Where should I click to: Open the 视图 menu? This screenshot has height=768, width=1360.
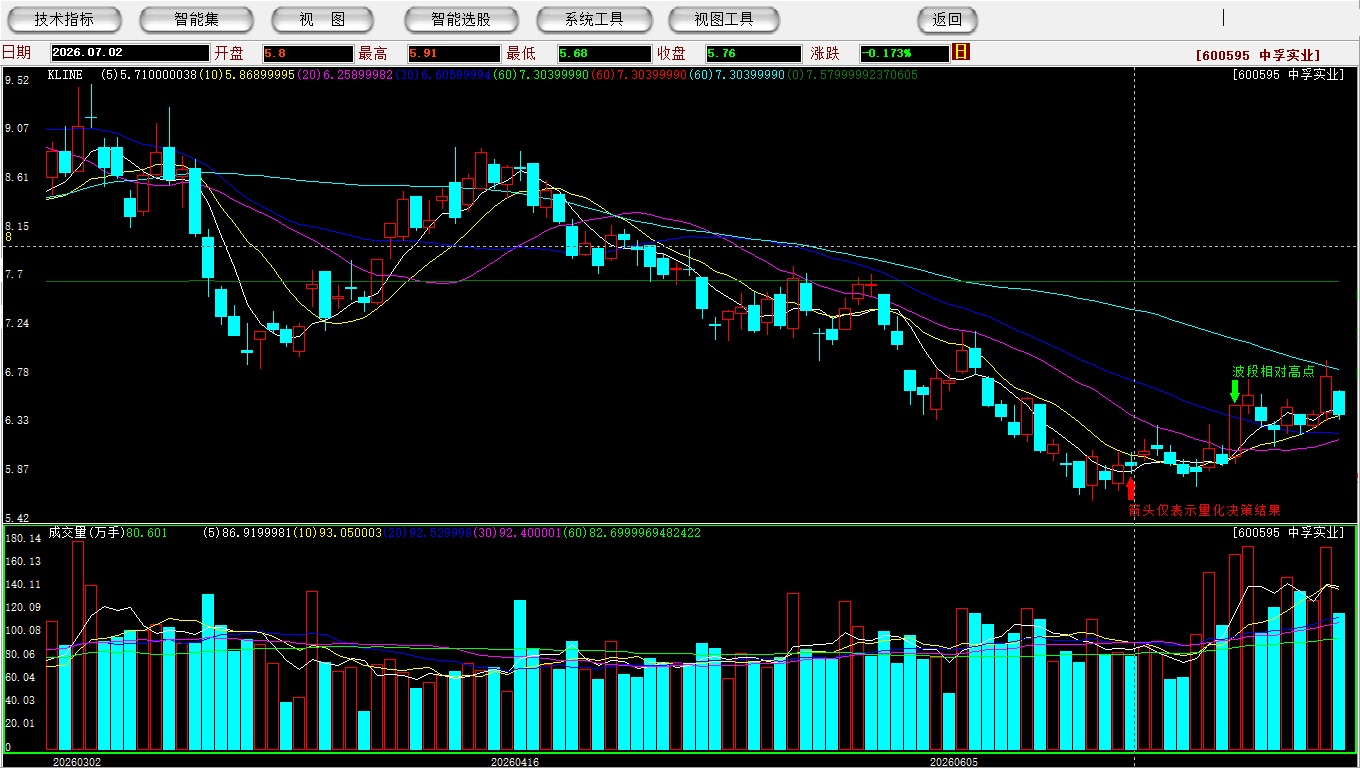[x=322, y=20]
